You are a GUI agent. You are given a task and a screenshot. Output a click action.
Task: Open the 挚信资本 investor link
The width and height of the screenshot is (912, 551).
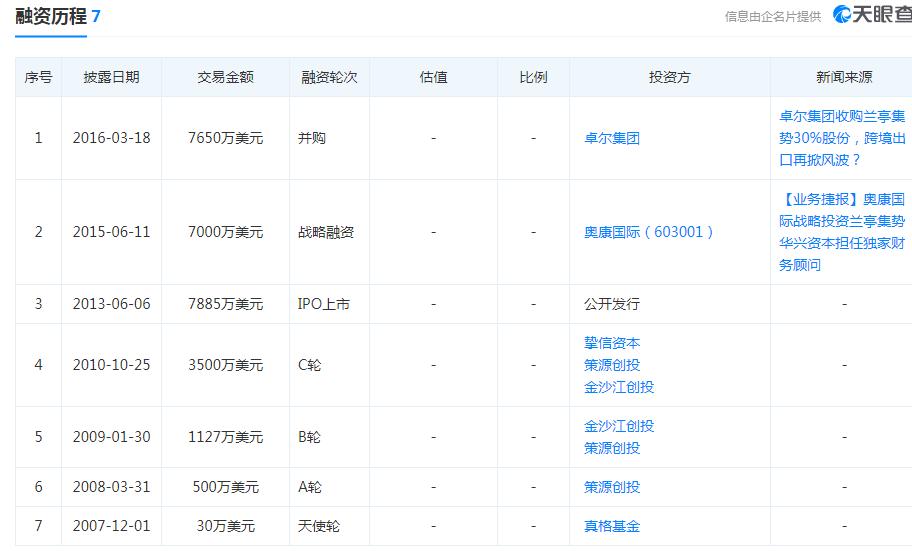click(x=611, y=343)
